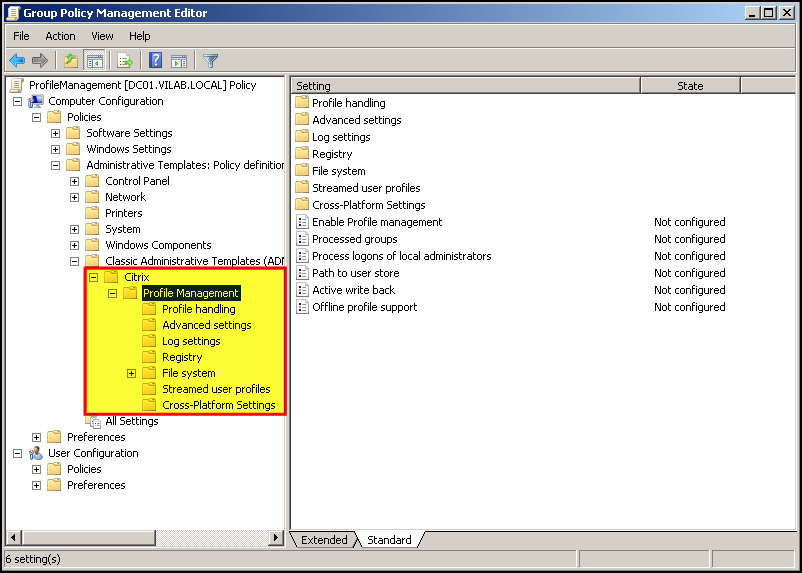This screenshot has height=573, width=802.
Task: Click the Processed groups setting icon
Action: click(302, 239)
